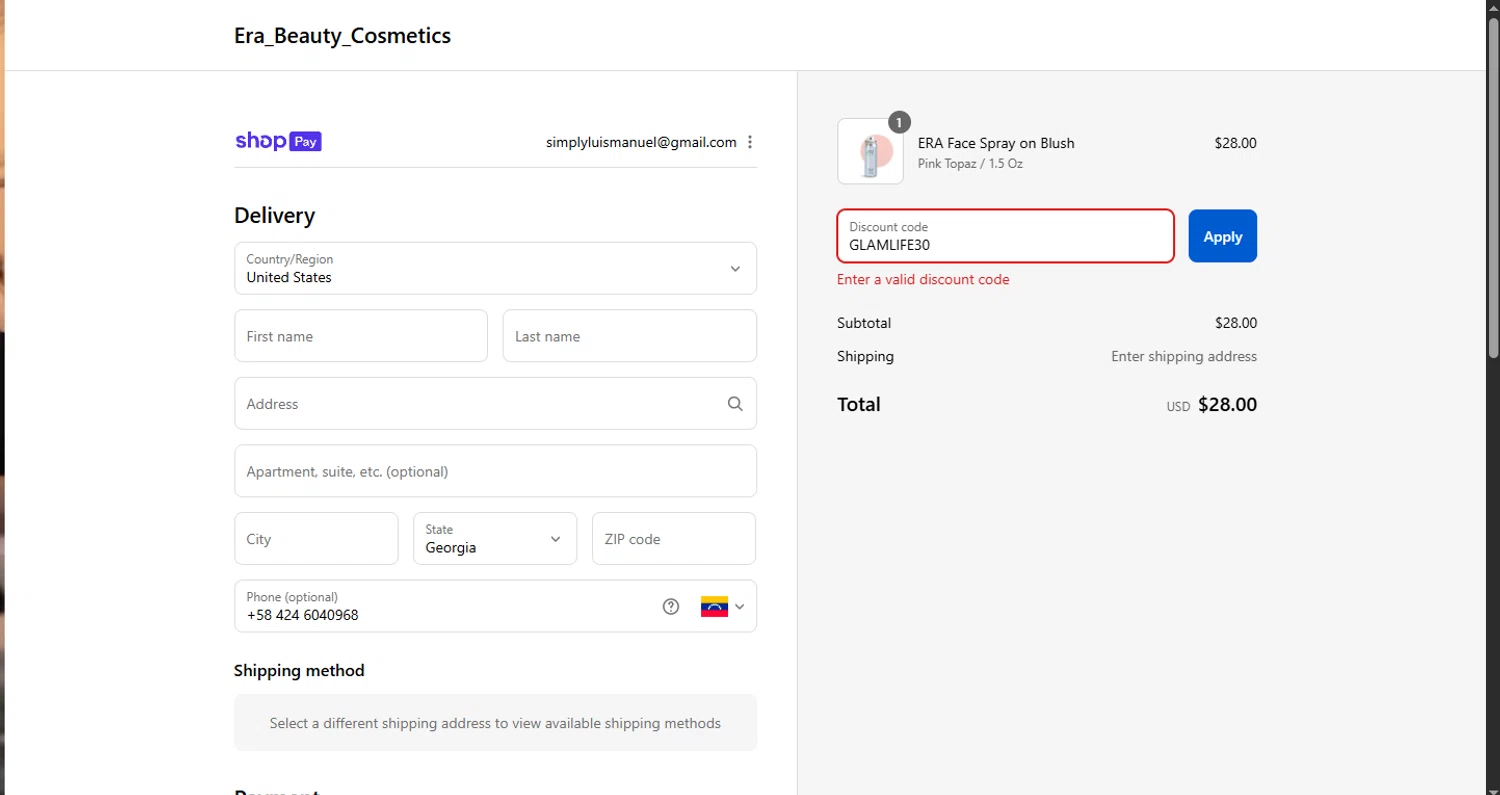Open the State dropdown showing Georgia
This screenshot has width=1500, height=795.
[495, 539]
